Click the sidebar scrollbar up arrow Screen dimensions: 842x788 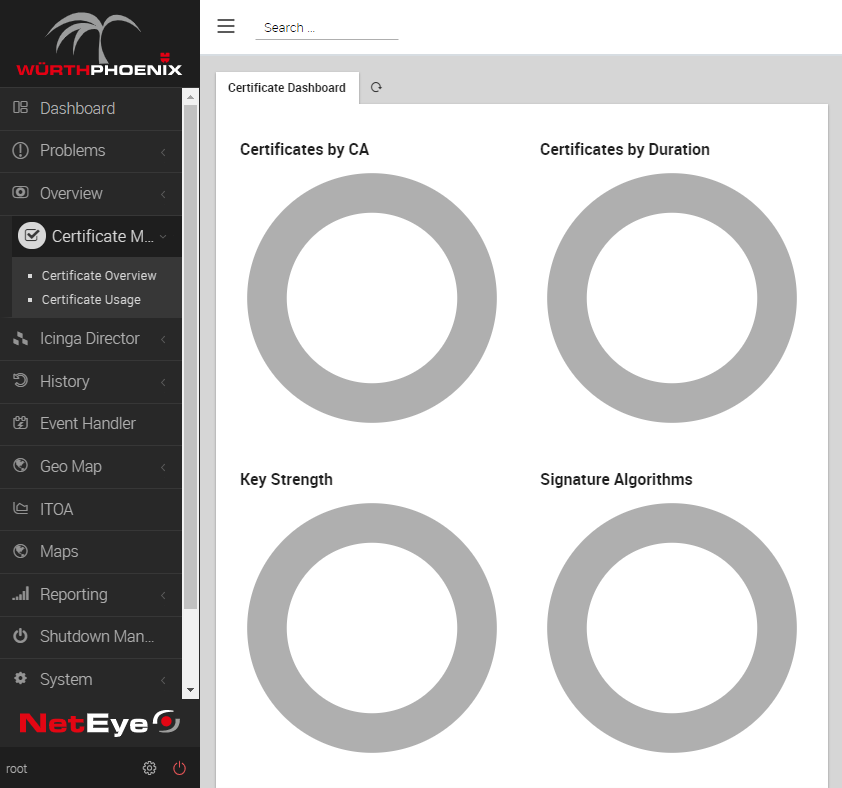pos(190,97)
